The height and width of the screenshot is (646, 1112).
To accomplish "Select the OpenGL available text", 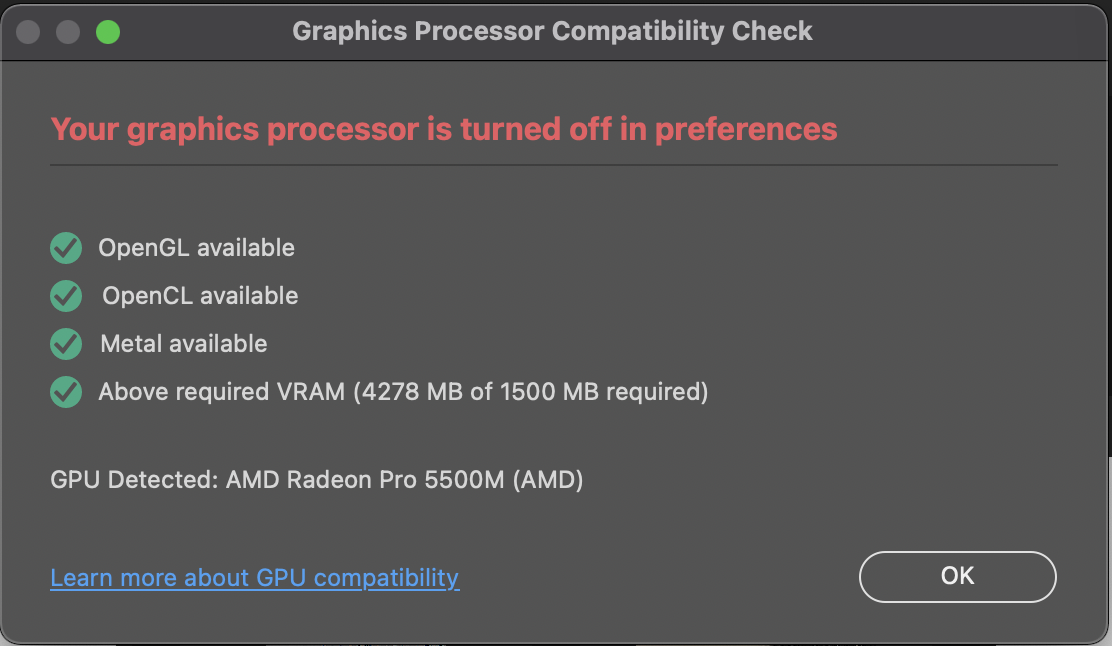I will pos(196,247).
